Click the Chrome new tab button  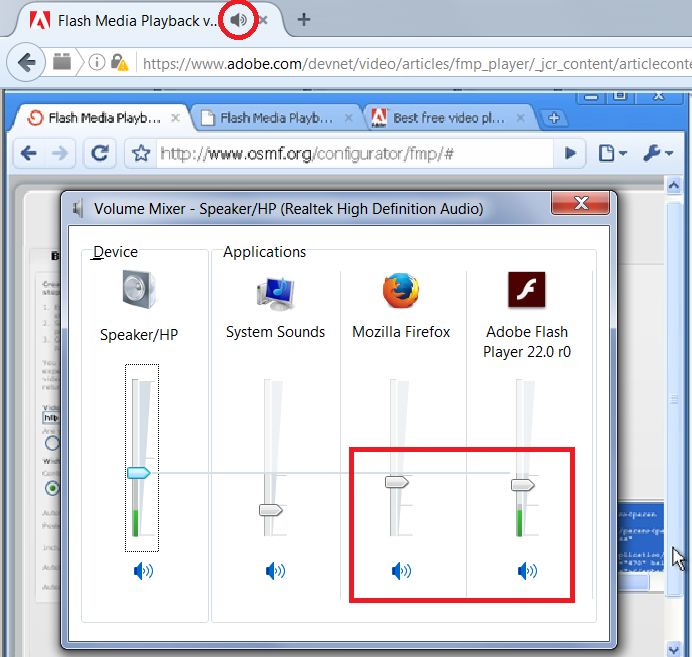point(553,118)
